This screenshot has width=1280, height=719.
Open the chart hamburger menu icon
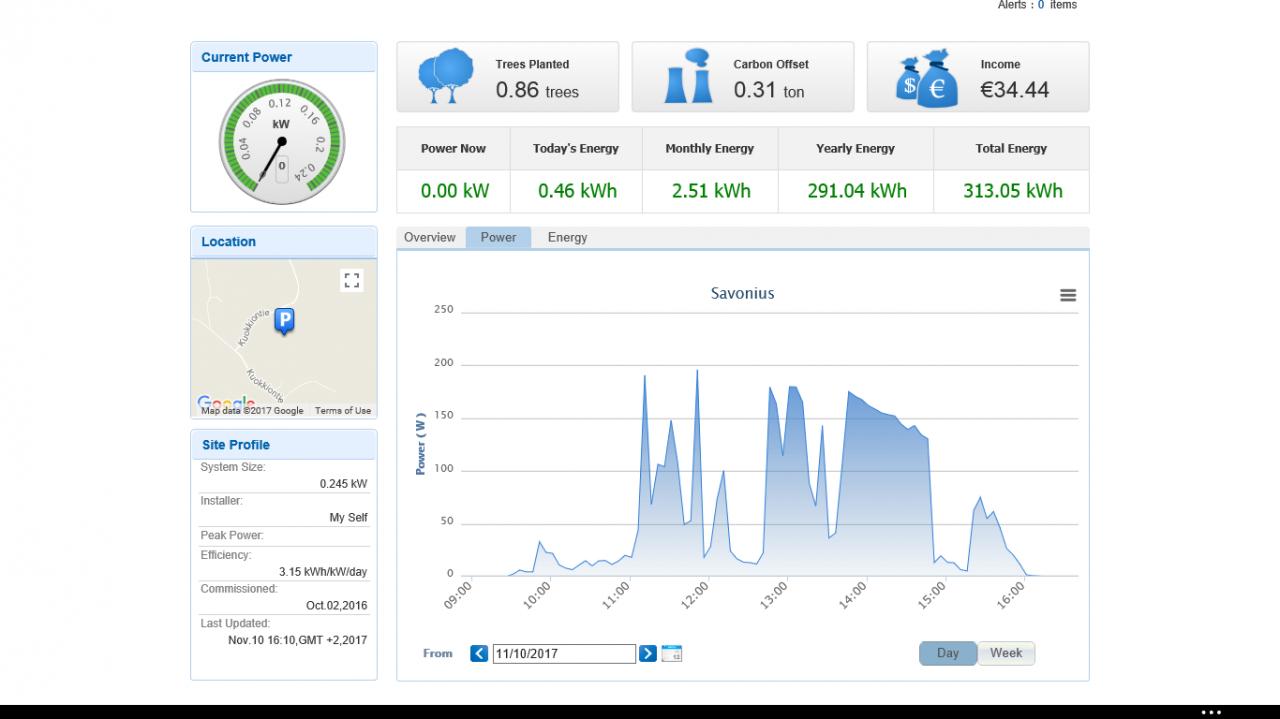(x=1068, y=295)
